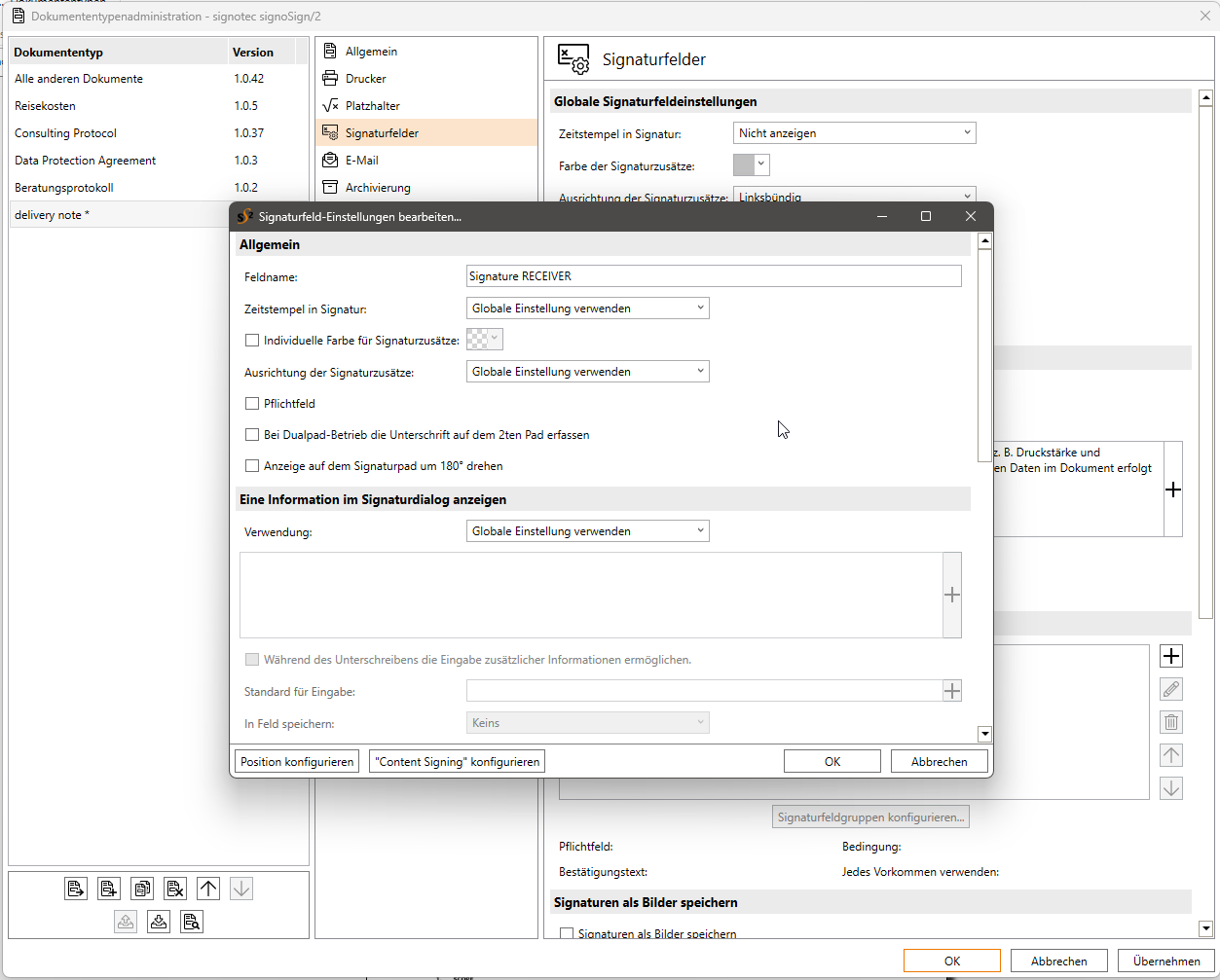Open the global Farbe der Signaturzusätze color swatch

pos(751,165)
